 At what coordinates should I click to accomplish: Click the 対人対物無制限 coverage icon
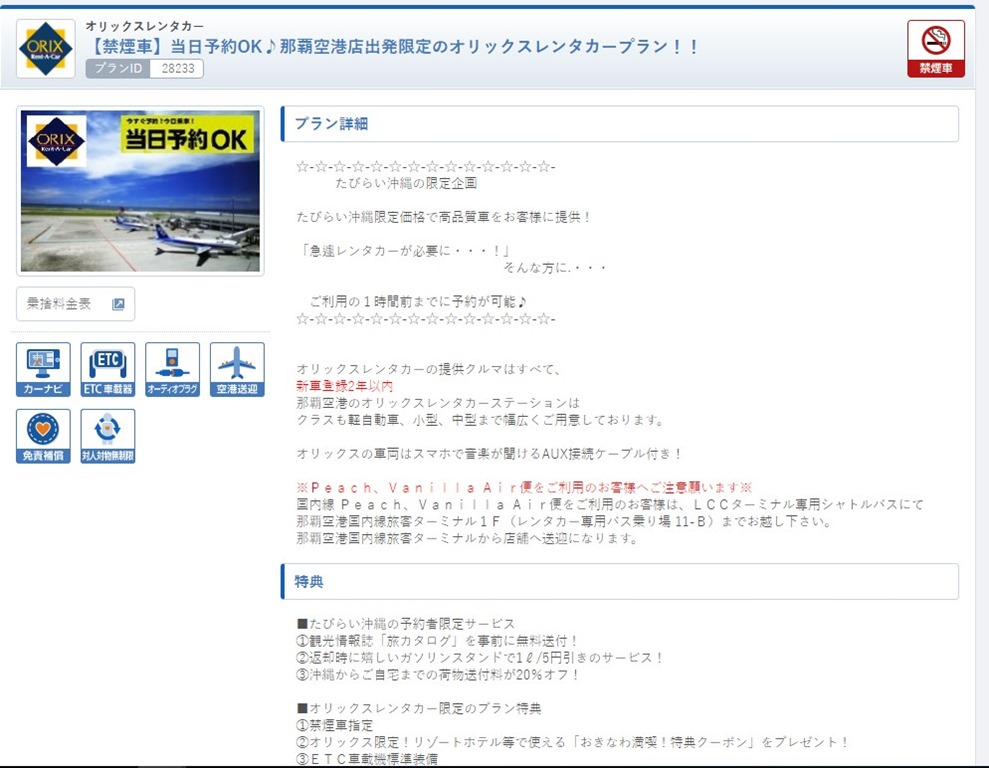(108, 436)
